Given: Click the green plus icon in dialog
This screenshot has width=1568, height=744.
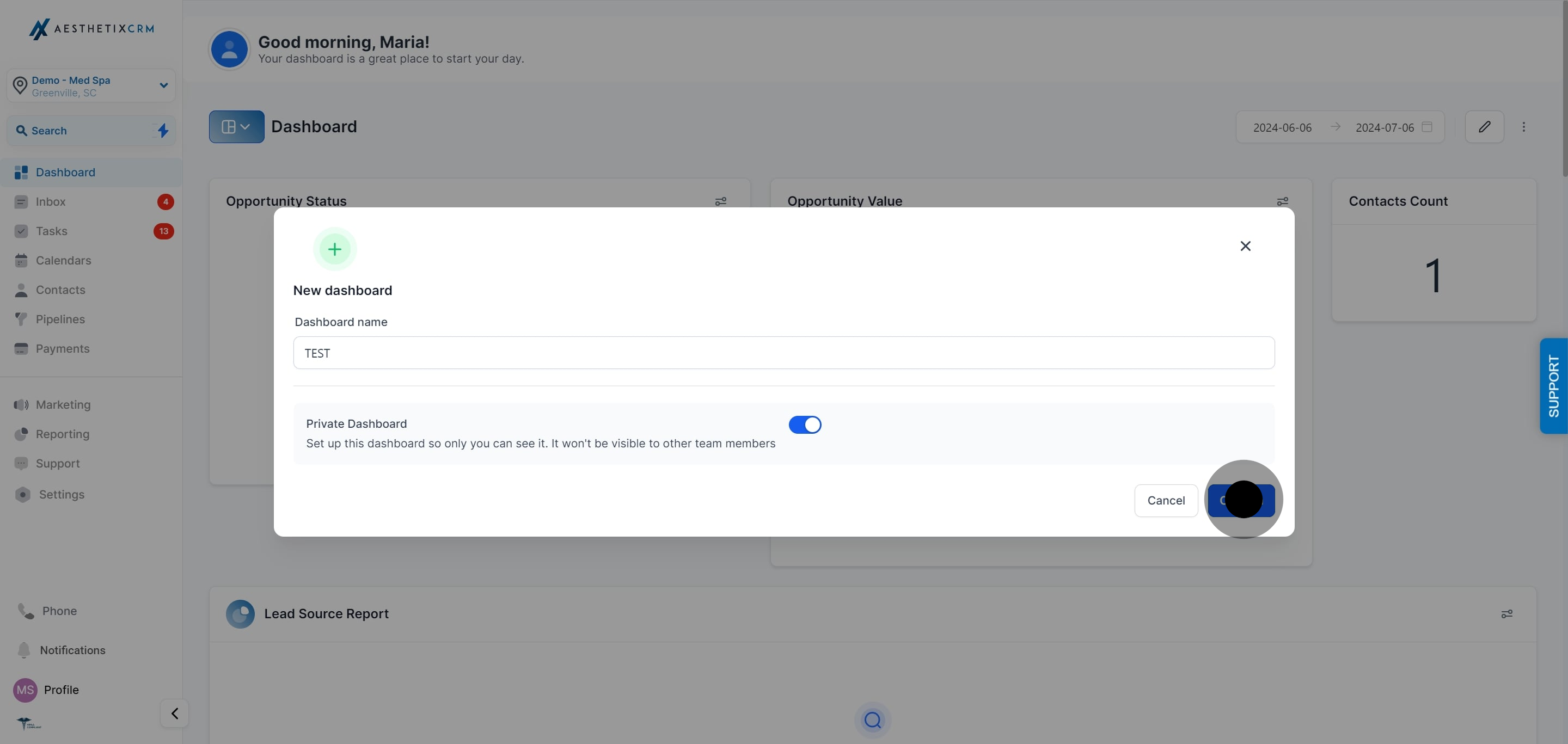Looking at the screenshot, I should point(335,249).
